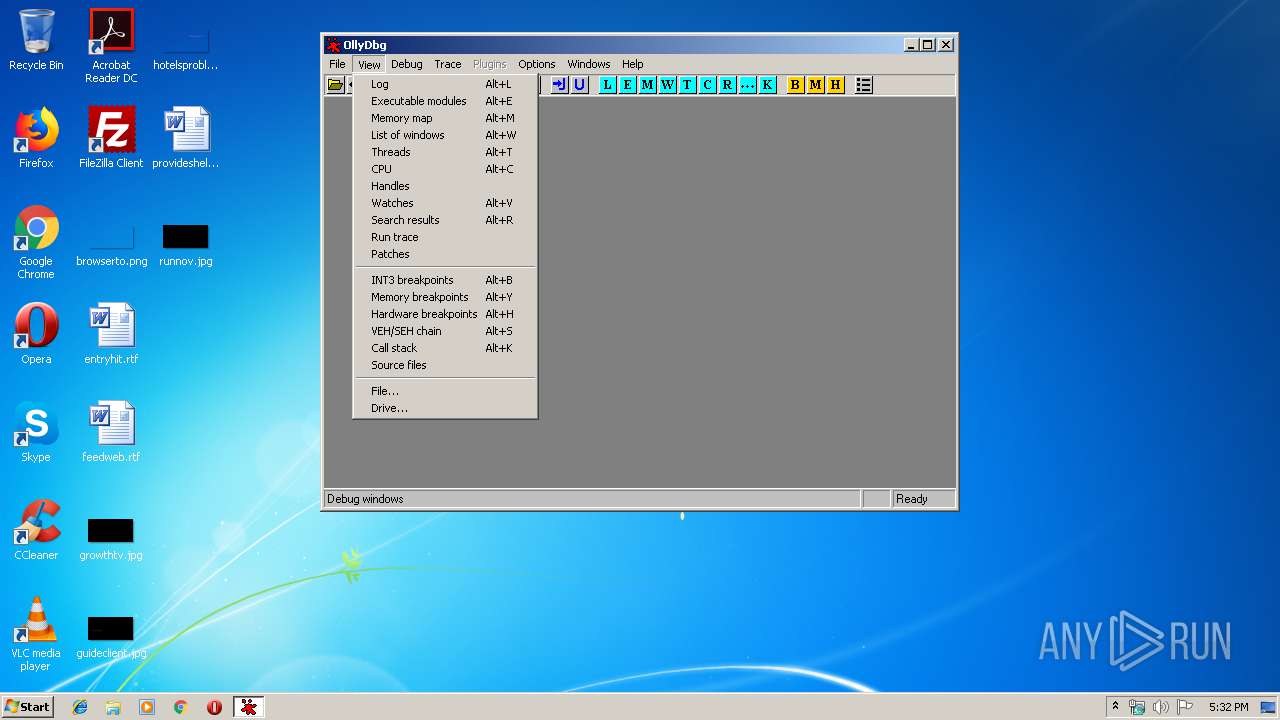The width and height of the screenshot is (1280, 720).
Task: Select Run trace in the View menu
Action: click(445, 237)
